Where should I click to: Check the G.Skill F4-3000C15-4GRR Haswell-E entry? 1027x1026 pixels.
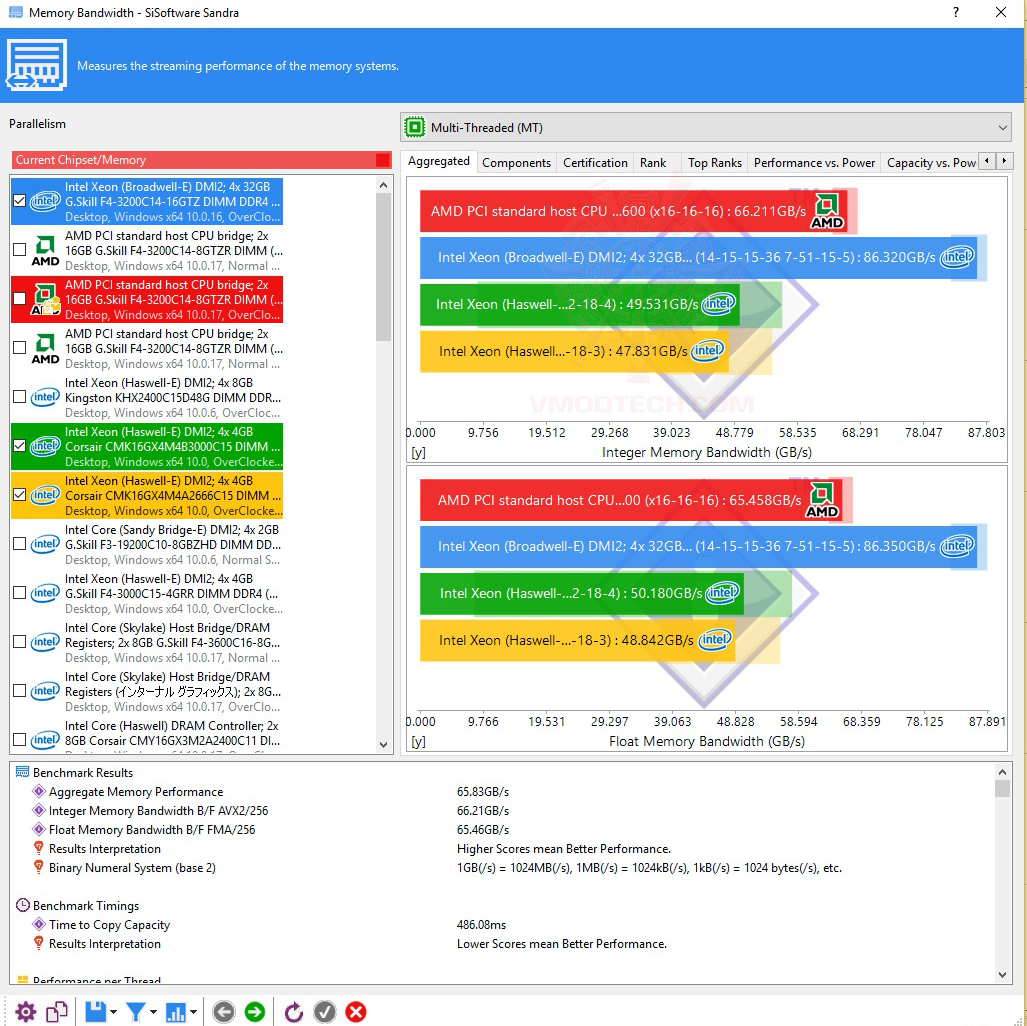pos(20,593)
